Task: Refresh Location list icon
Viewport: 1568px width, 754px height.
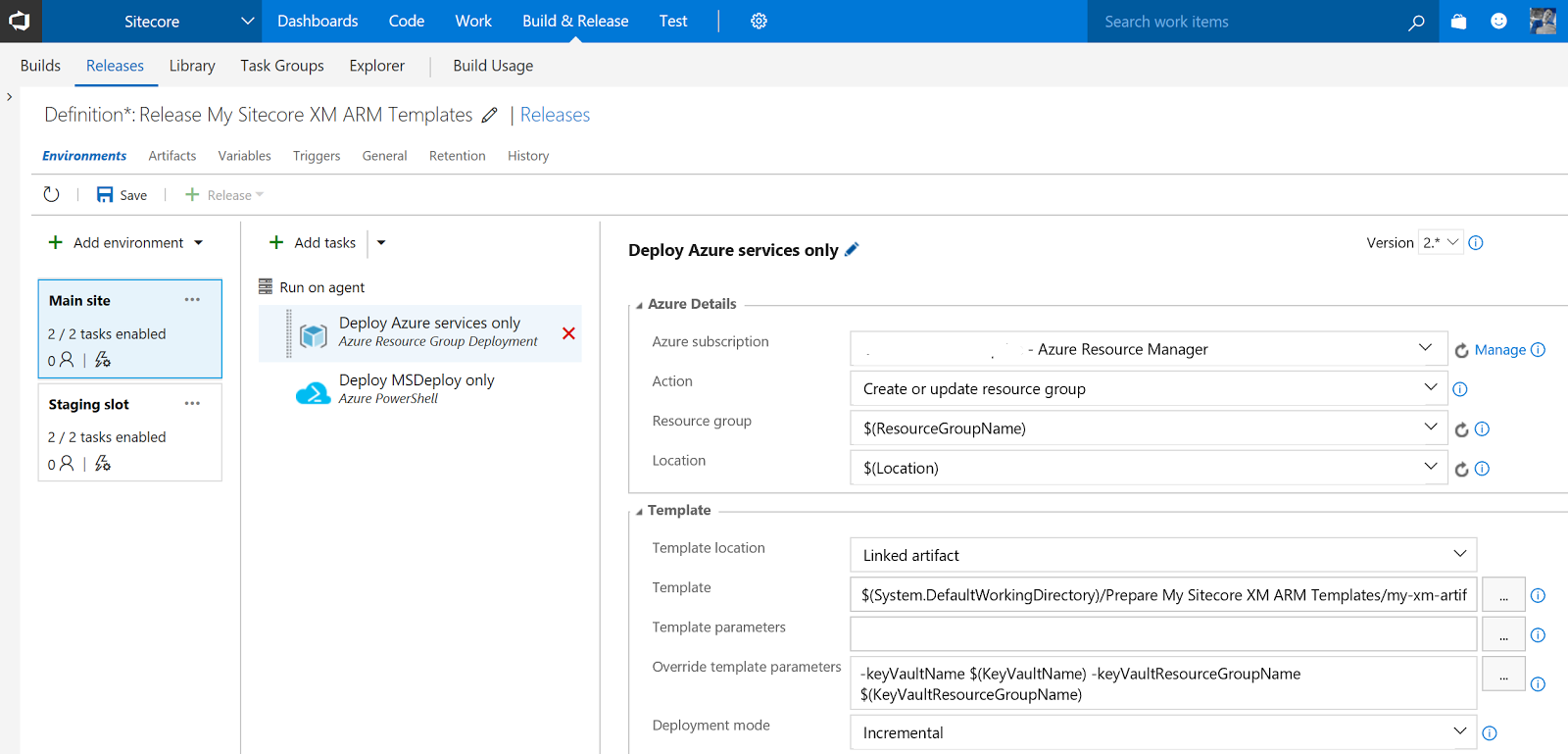Action: [x=1461, y=470]
